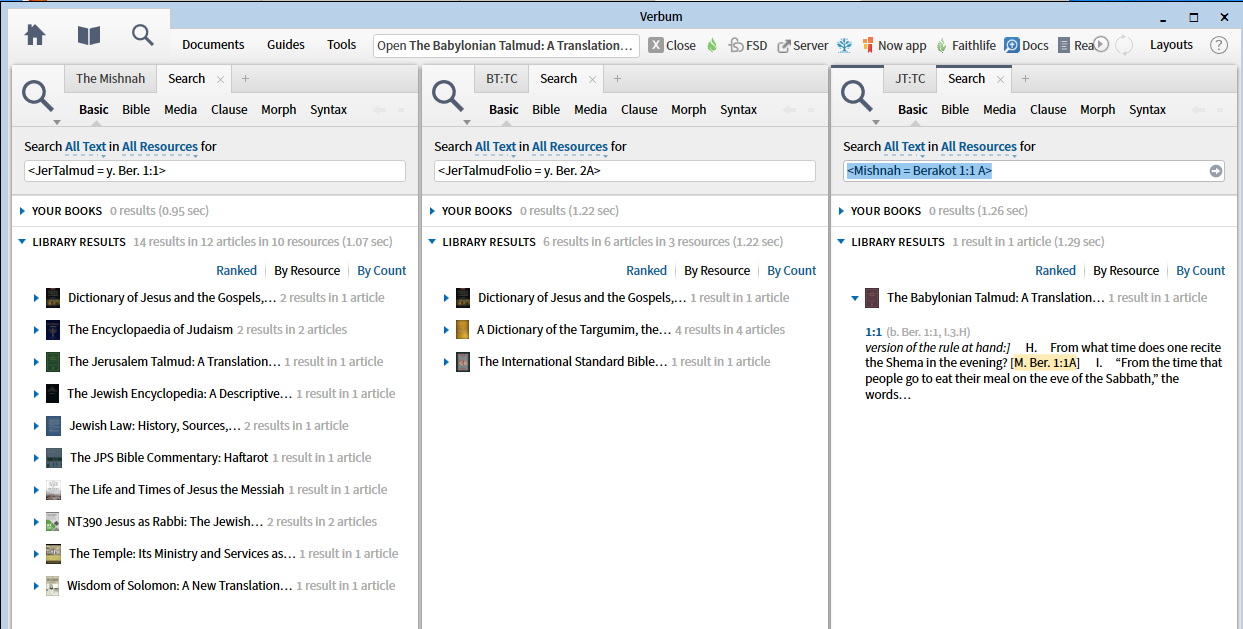Open the FSD shortcut

tap(748, 45)
